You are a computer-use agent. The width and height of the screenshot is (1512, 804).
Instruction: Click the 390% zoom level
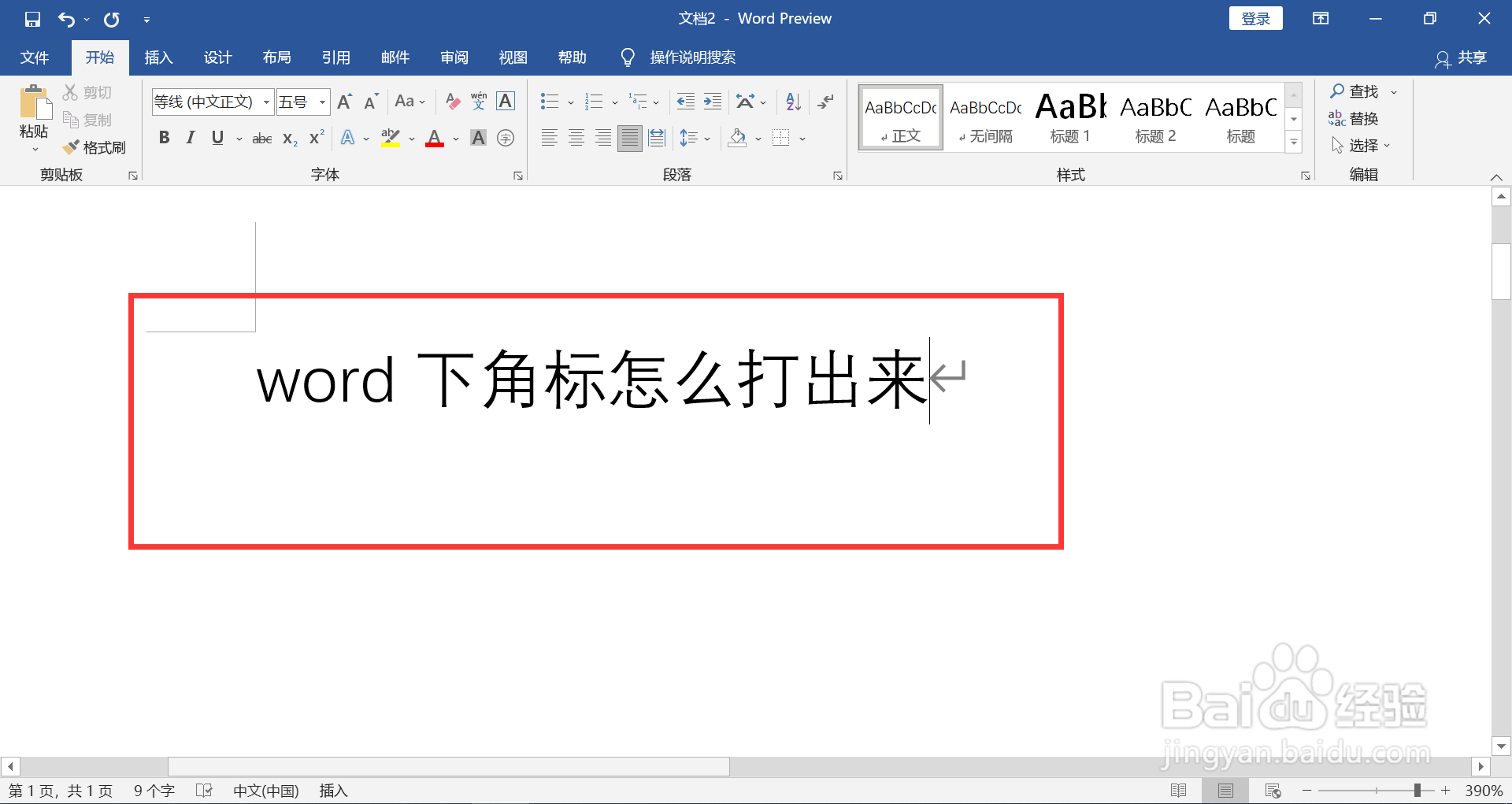point(1484,791)
